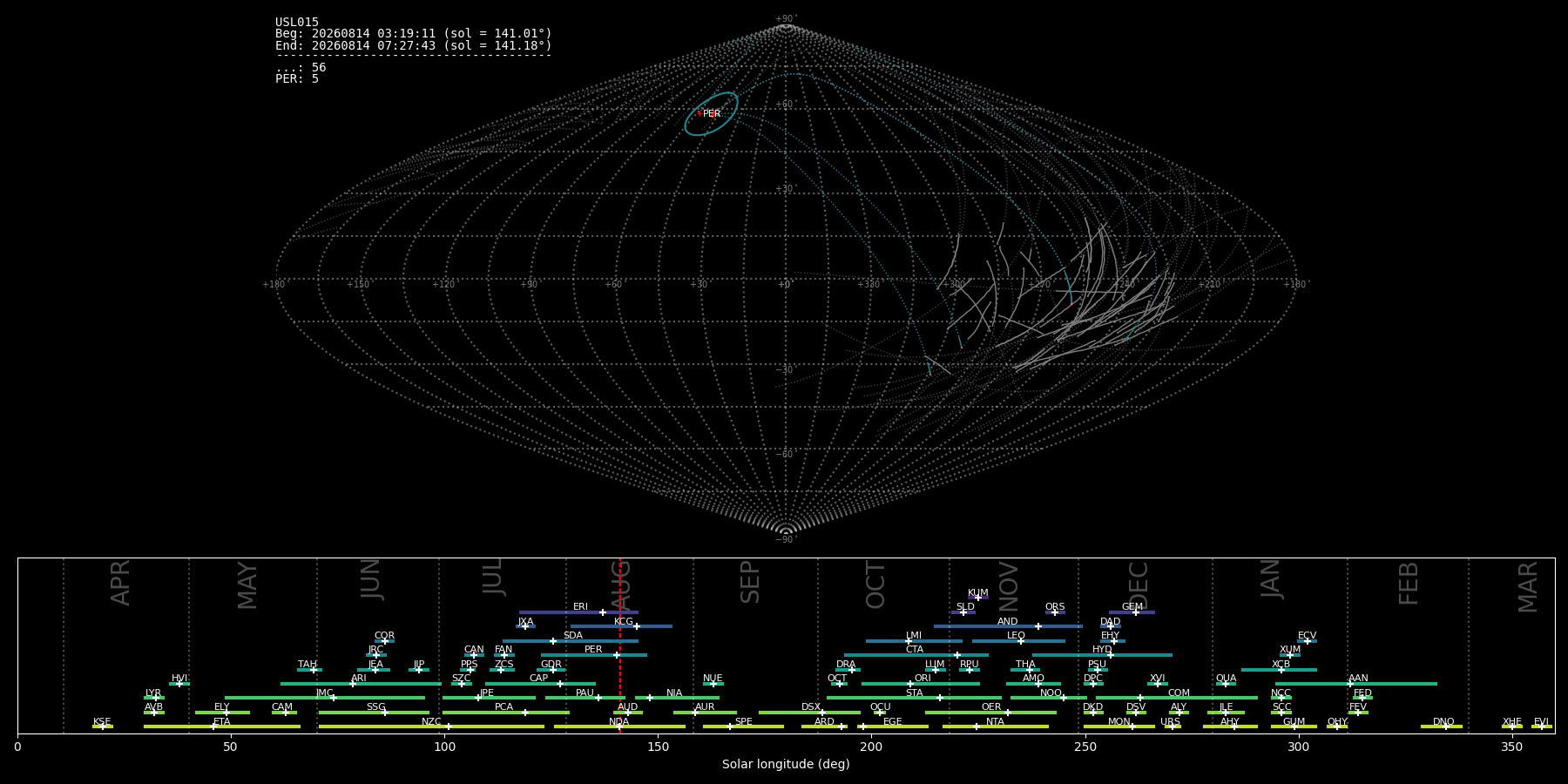Select the KSE shower marker
Image resolution: width=1568 pixels, height=784 pixels.
pyautogui.click(x=102, y=727)
